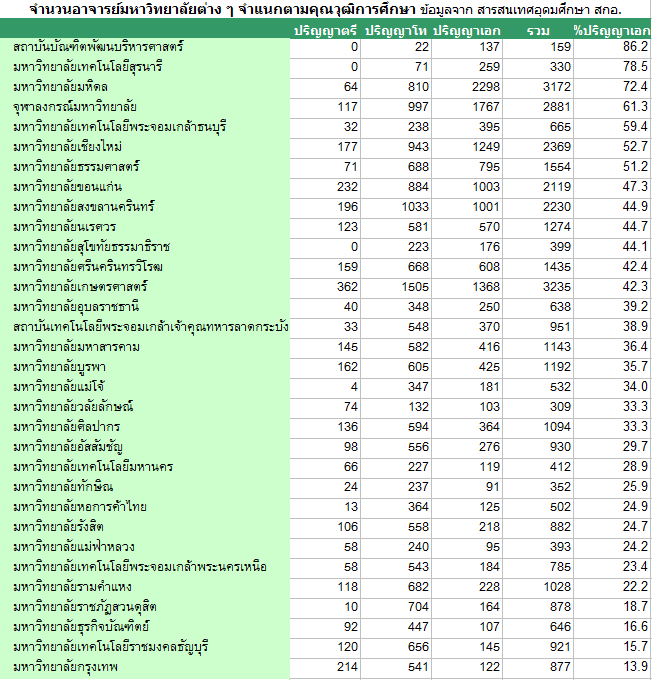Click the รวม column header

pyautogui.click(x=538, y=31)
